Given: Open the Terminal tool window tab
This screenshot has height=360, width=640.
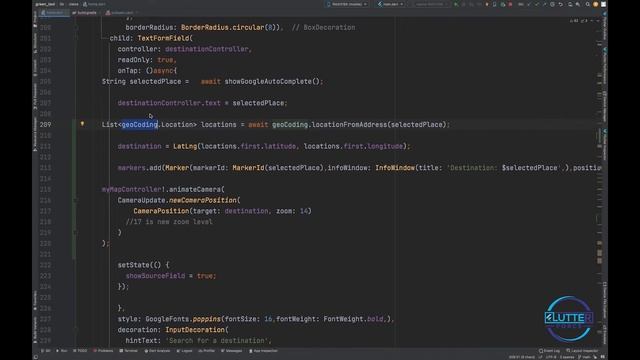Looking at the screenshot, I should (129, 351).
